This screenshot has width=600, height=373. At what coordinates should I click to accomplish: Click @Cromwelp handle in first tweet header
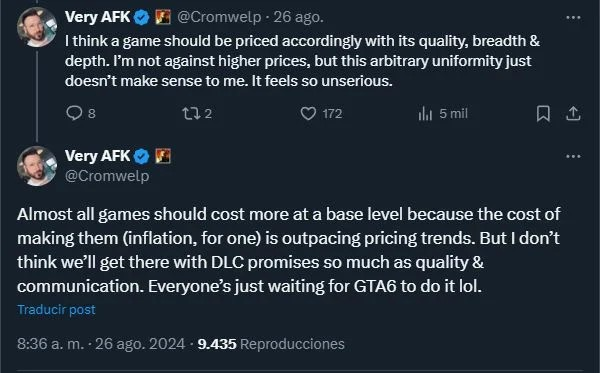tap(219, 17)
